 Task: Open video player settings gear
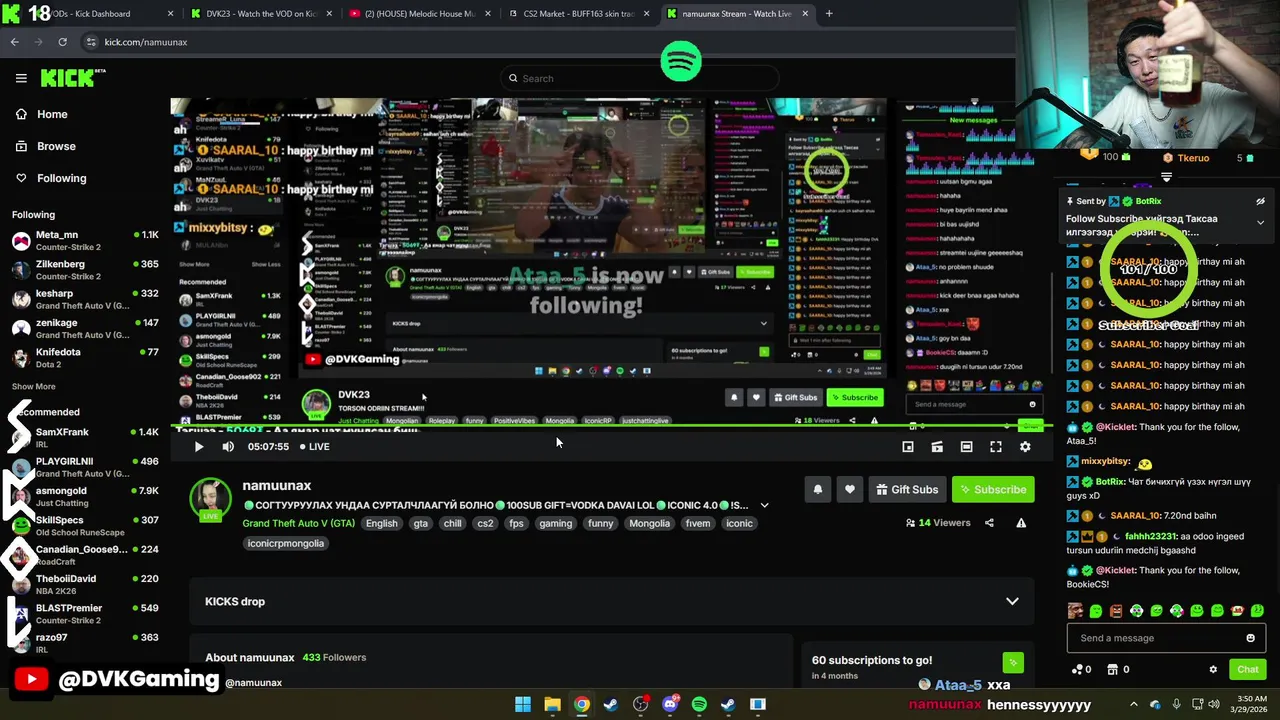pyautogui.click(x=1025, y=447)
